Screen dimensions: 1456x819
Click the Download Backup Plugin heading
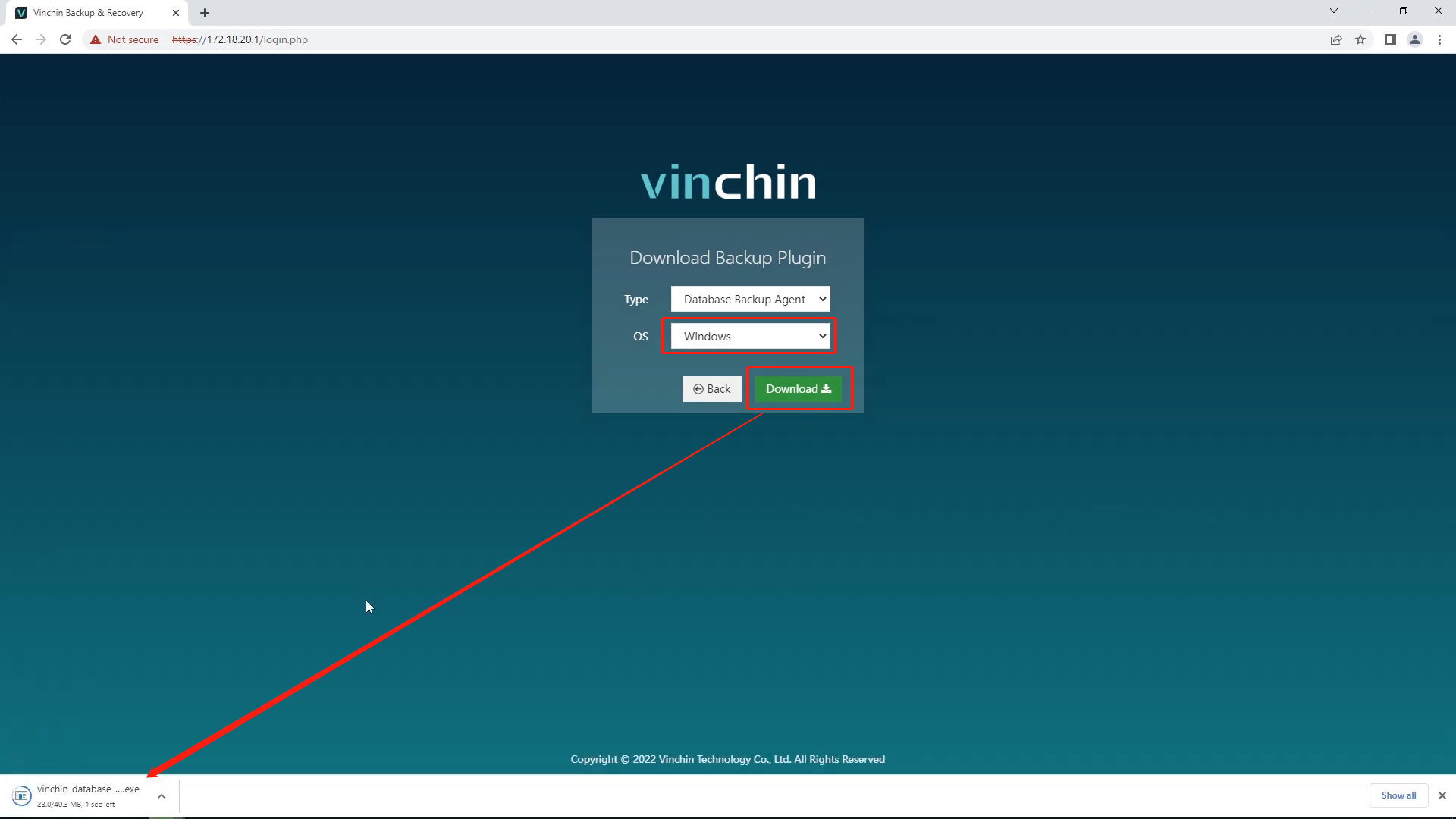click(x=728, y=258)
